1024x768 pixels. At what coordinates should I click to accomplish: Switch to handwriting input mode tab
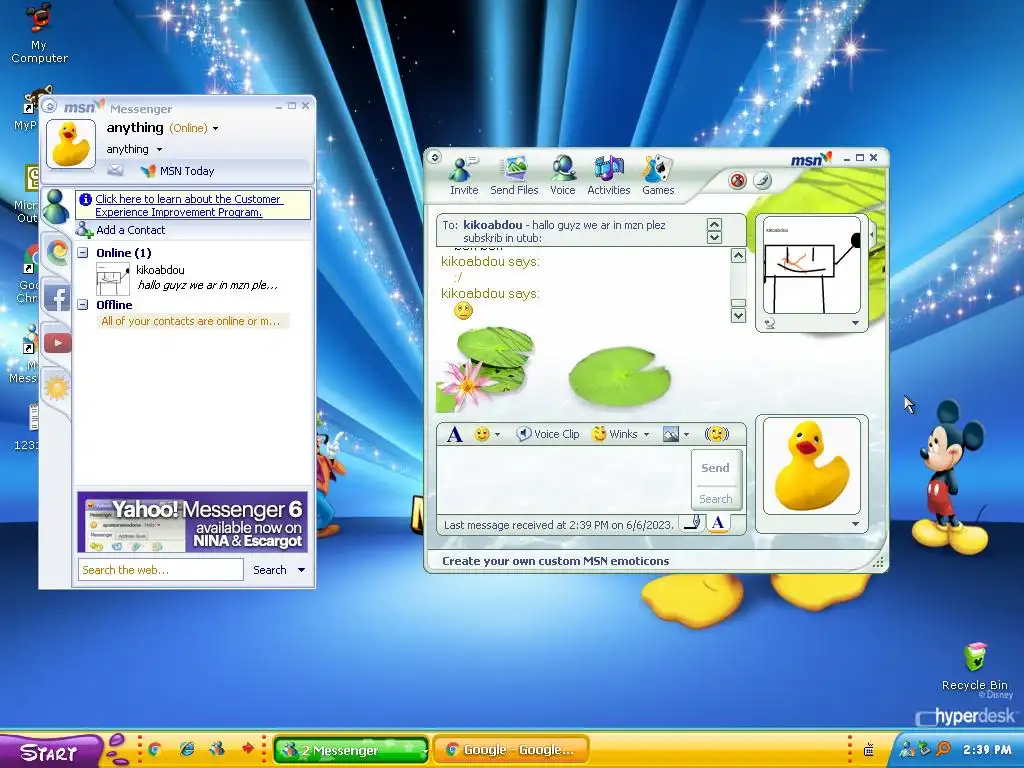pos(693,522)
